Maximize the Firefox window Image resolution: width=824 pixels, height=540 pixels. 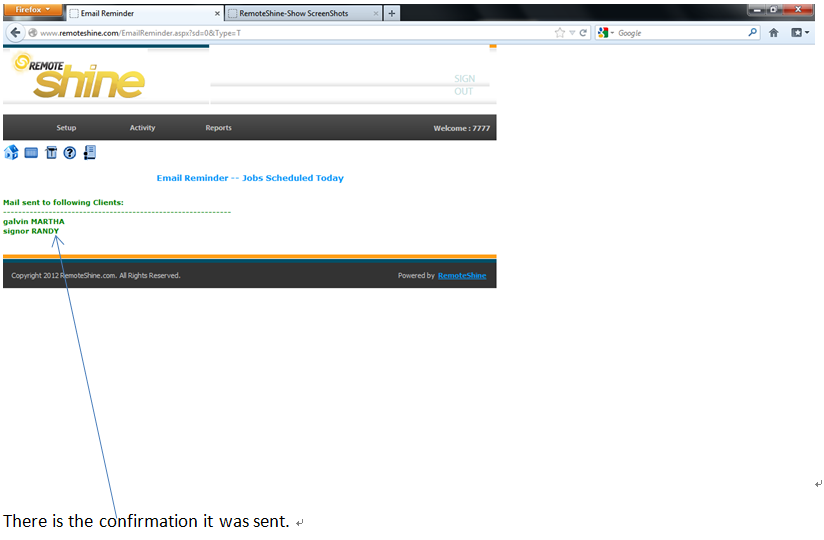[774, 9]
